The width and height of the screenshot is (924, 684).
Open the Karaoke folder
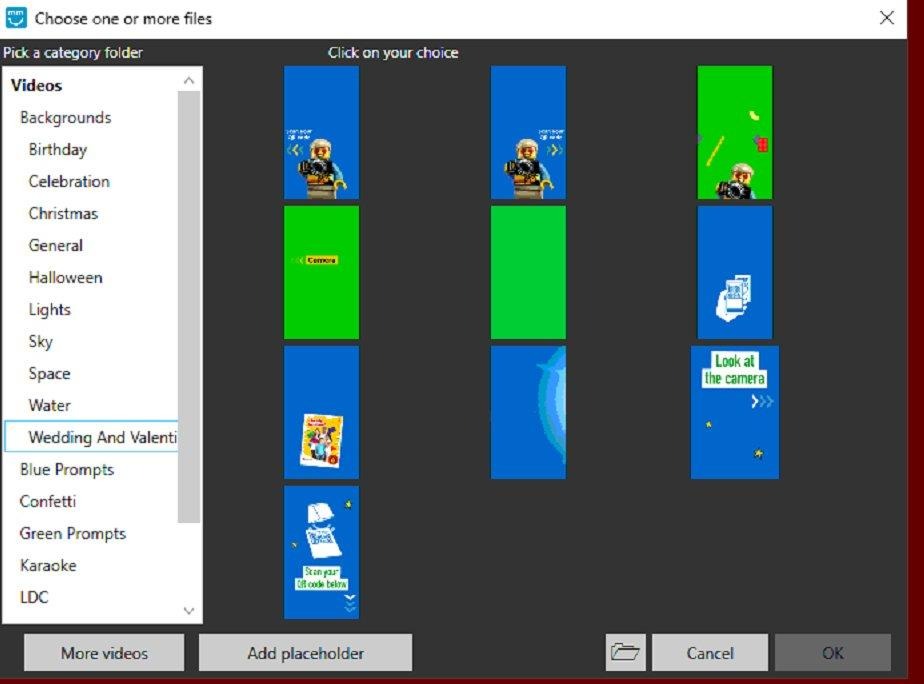click(48, 566)
